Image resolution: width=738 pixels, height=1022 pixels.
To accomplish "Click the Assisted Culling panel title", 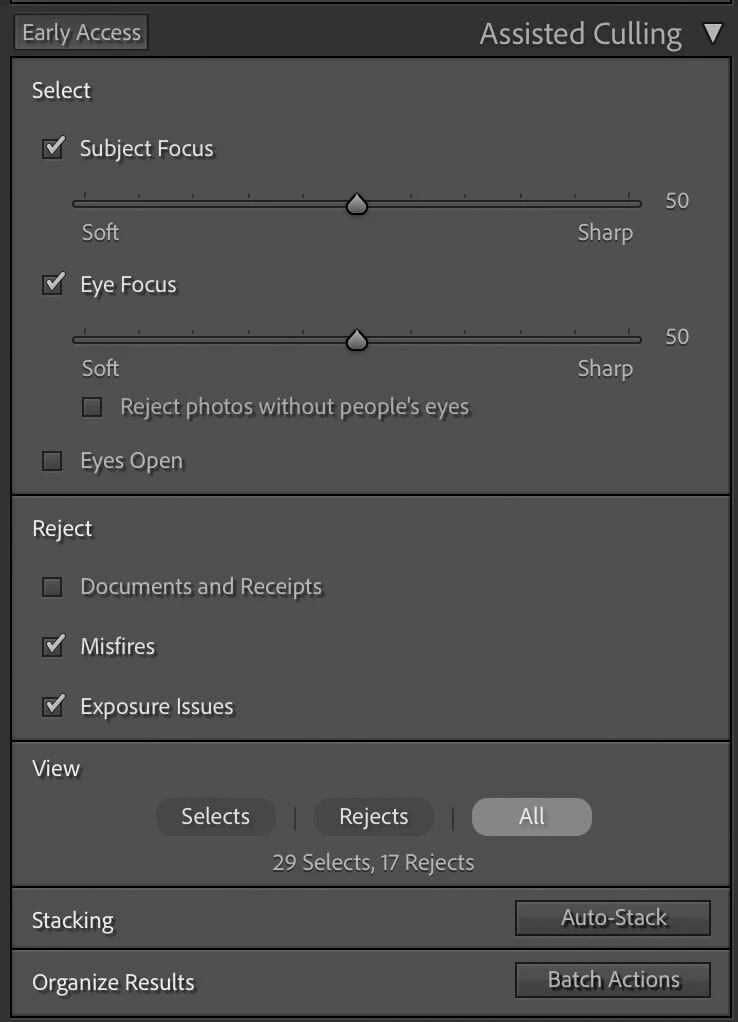I will tap(580, 34).
